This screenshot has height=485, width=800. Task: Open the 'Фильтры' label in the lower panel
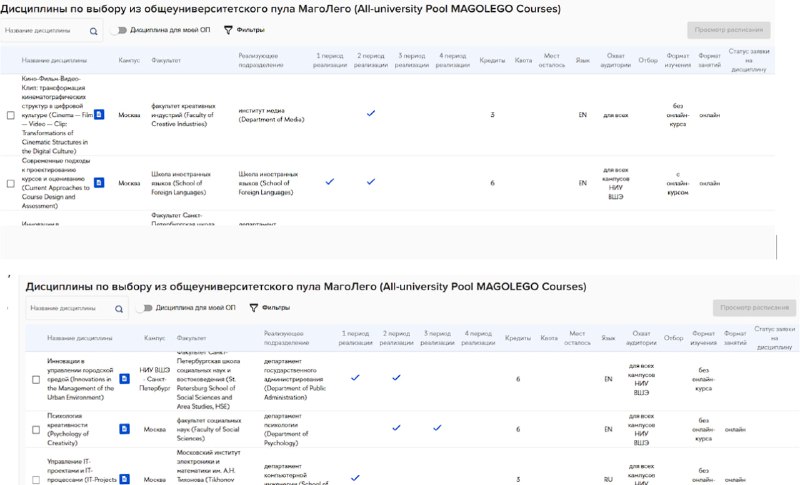276,308
